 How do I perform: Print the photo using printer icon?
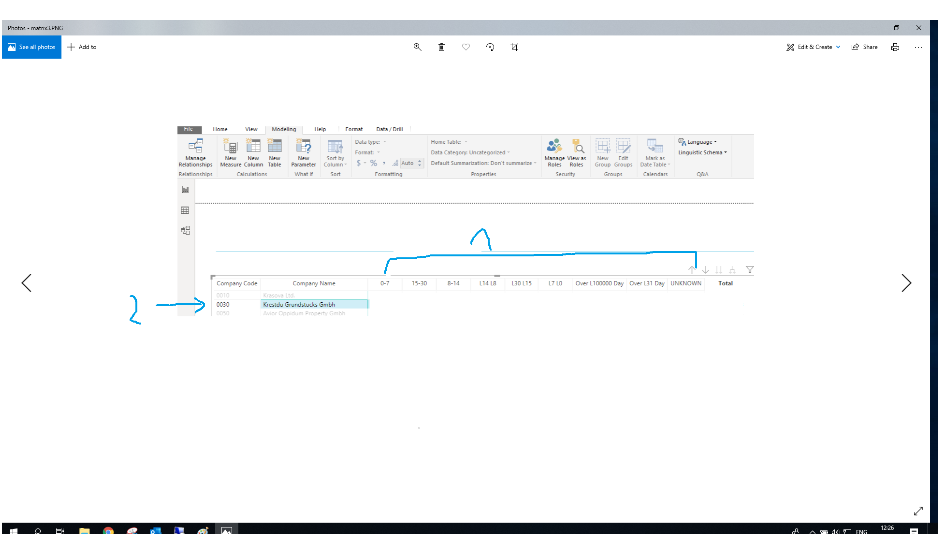pyautogui.click(x=895, y=47)
